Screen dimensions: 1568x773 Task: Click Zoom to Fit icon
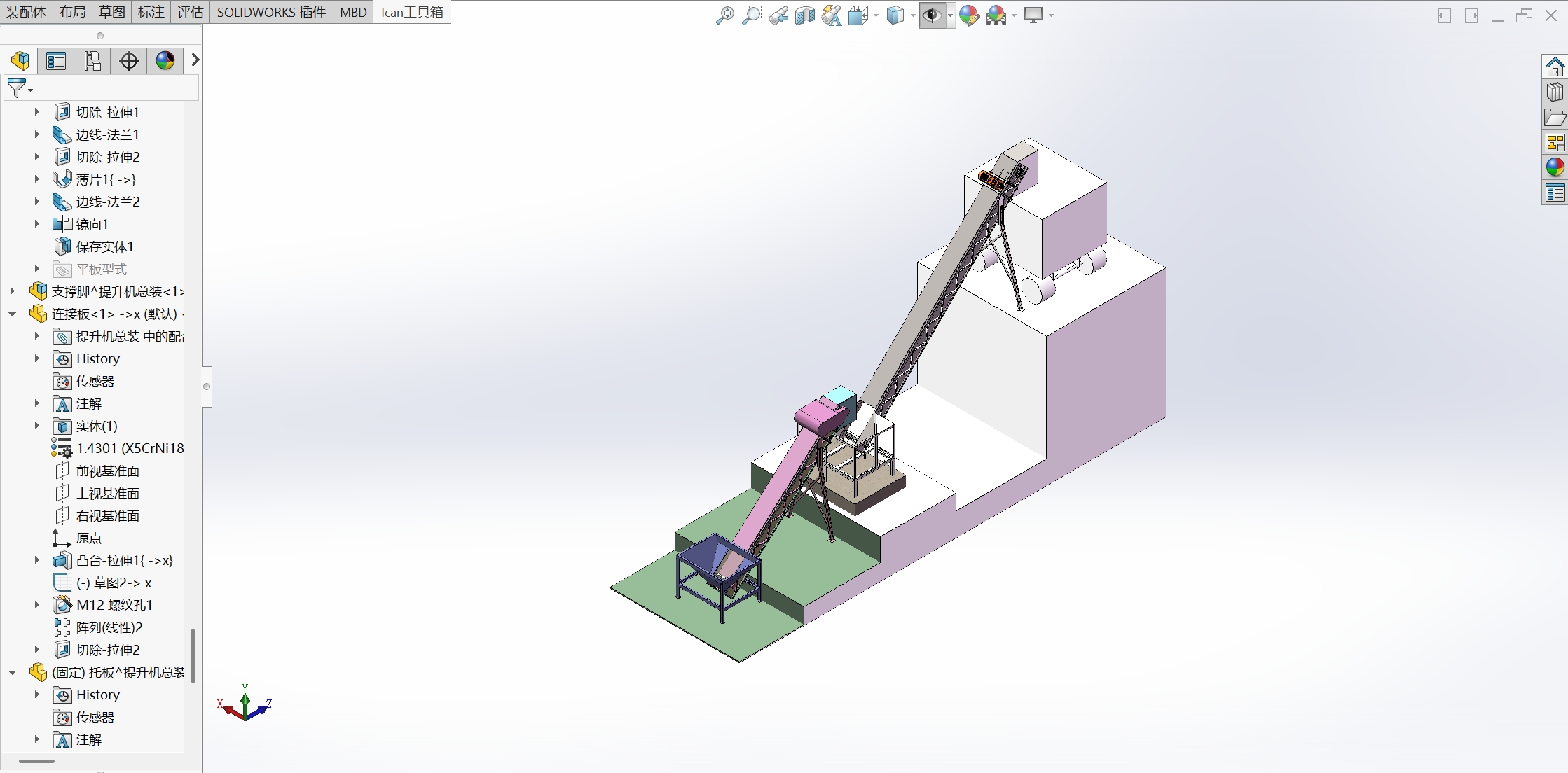724,15
